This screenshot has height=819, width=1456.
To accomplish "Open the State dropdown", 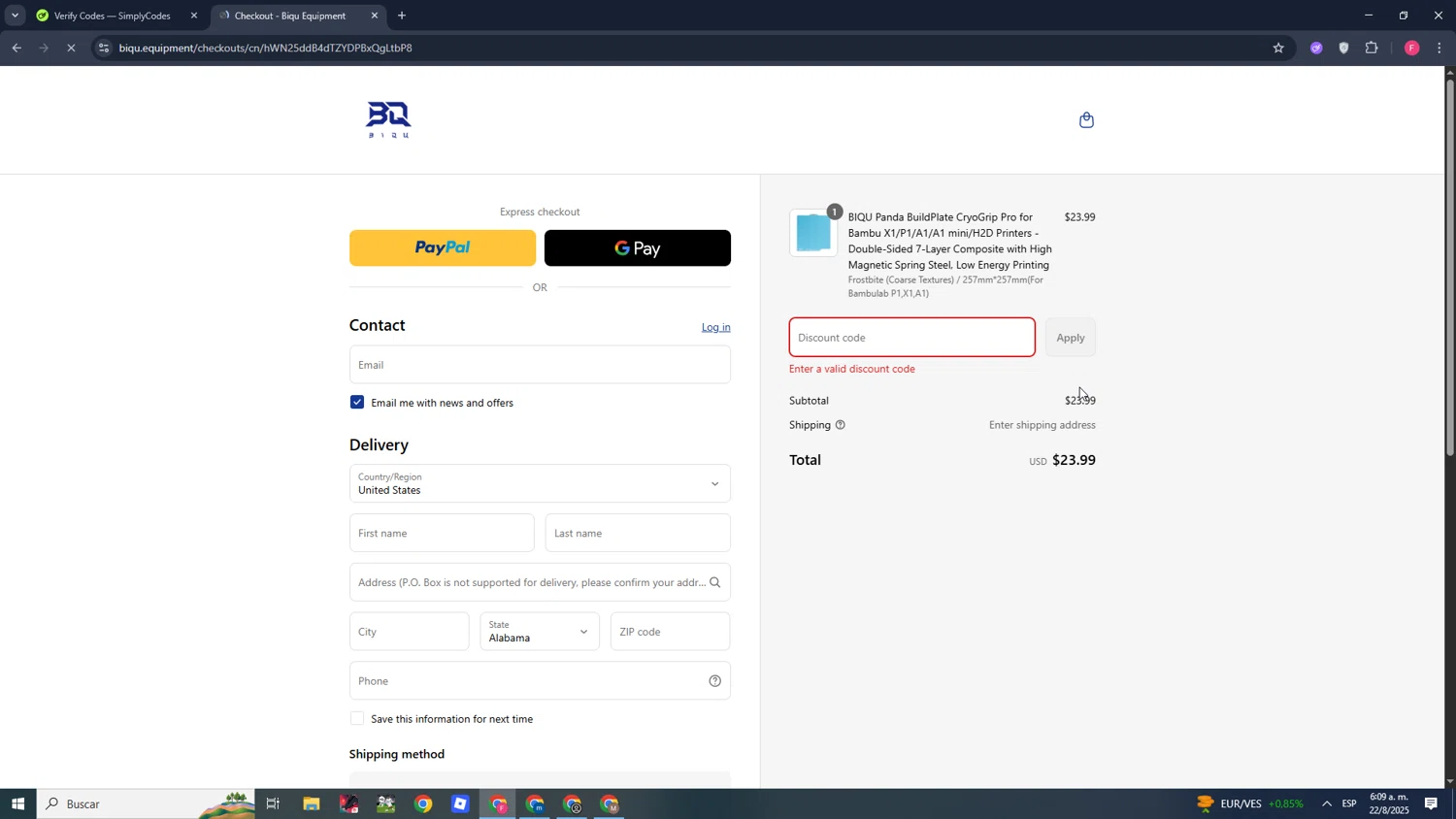I will [540, 632].
